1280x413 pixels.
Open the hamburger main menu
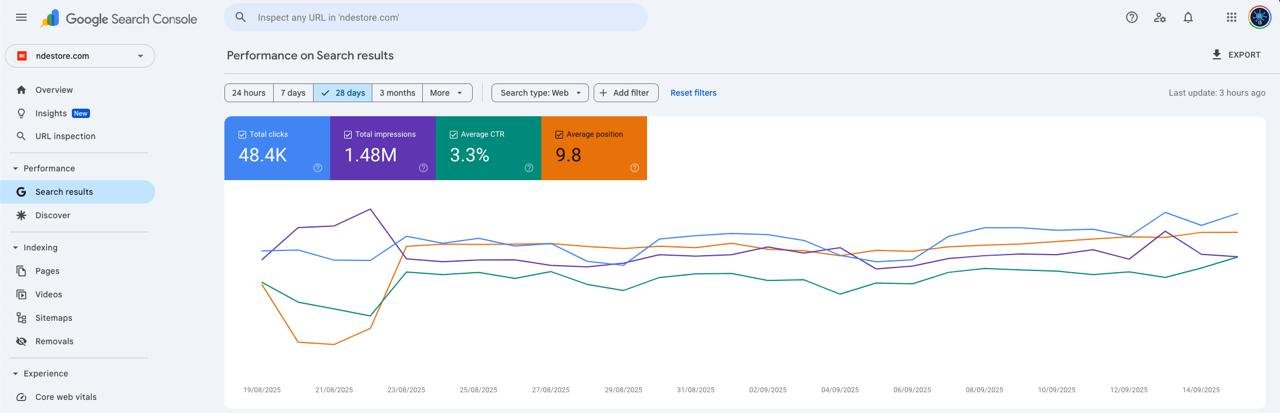pos(21,17)
